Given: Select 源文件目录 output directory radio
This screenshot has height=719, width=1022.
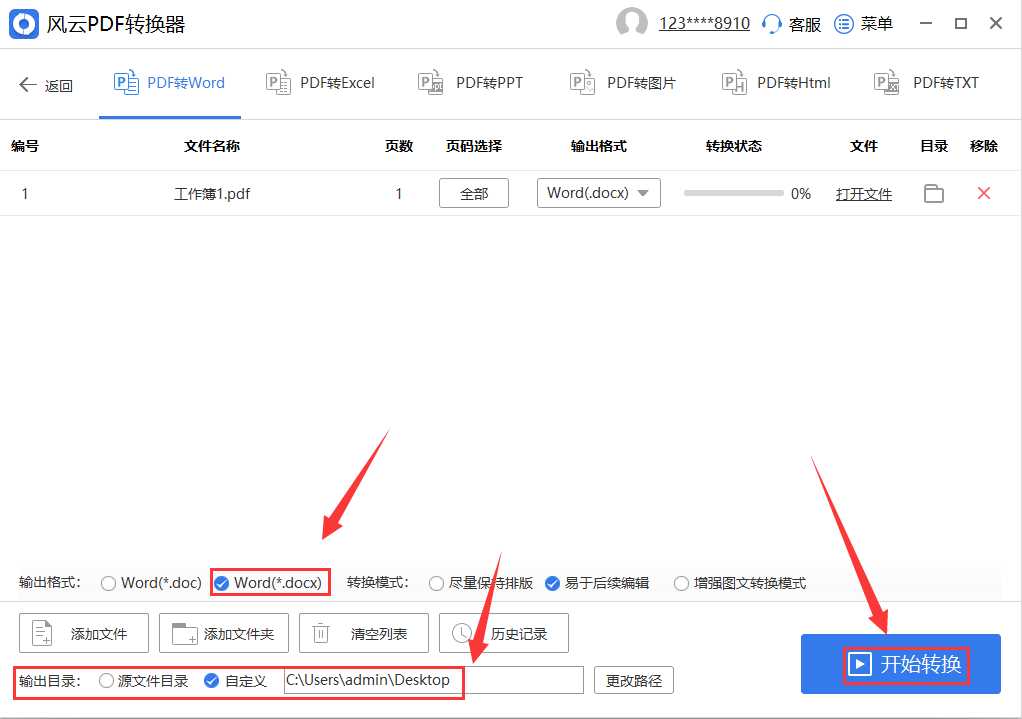Looking at the screenshot, I should [143, 681].
